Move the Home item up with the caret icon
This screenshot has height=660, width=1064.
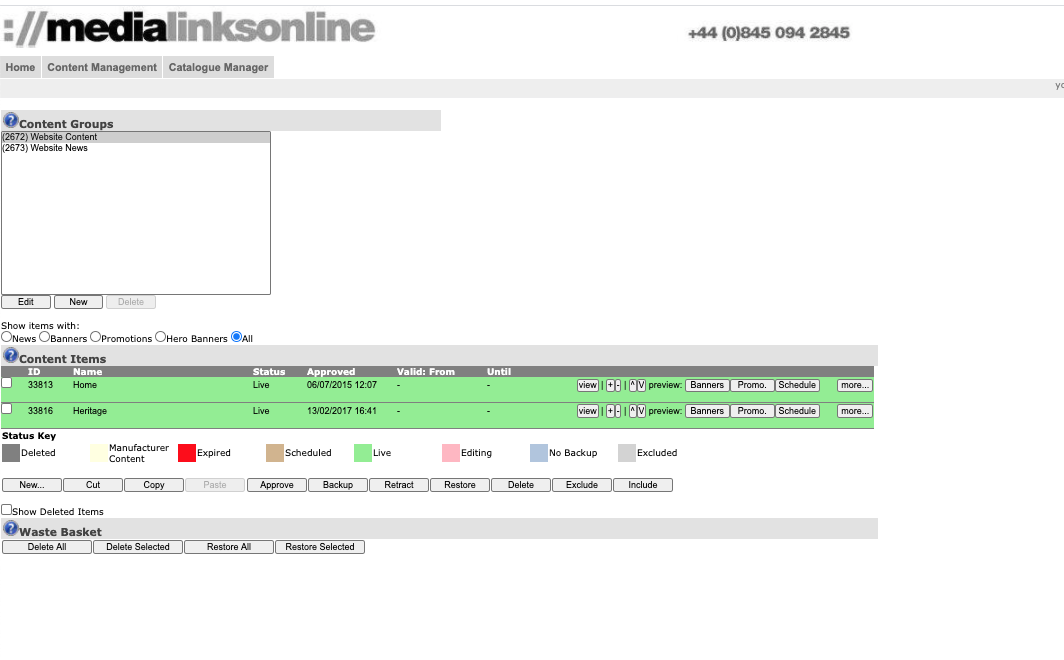632,385
